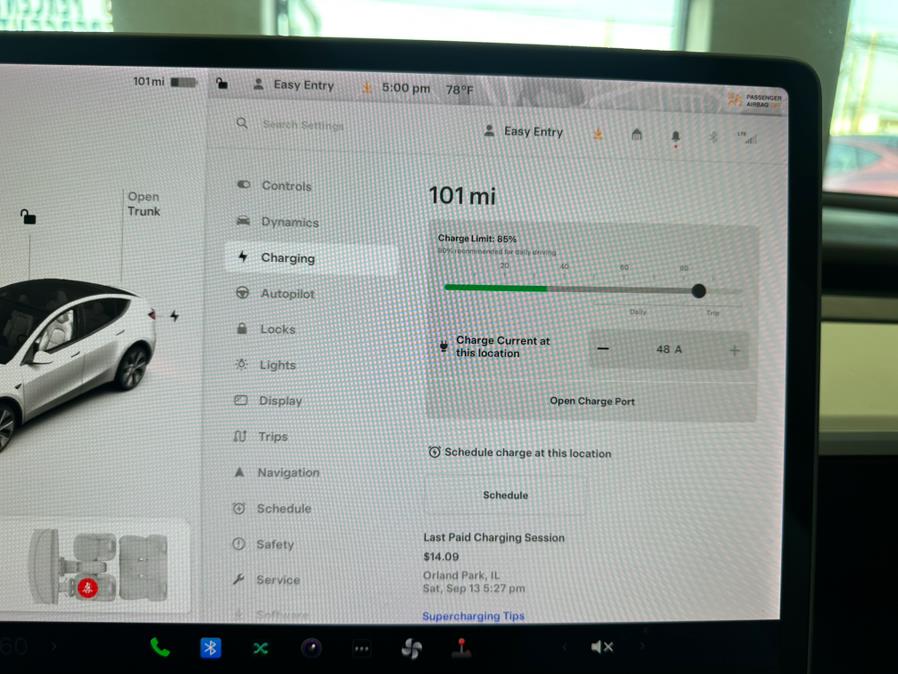Open the Phone app in bottom bar

[160, 647]
